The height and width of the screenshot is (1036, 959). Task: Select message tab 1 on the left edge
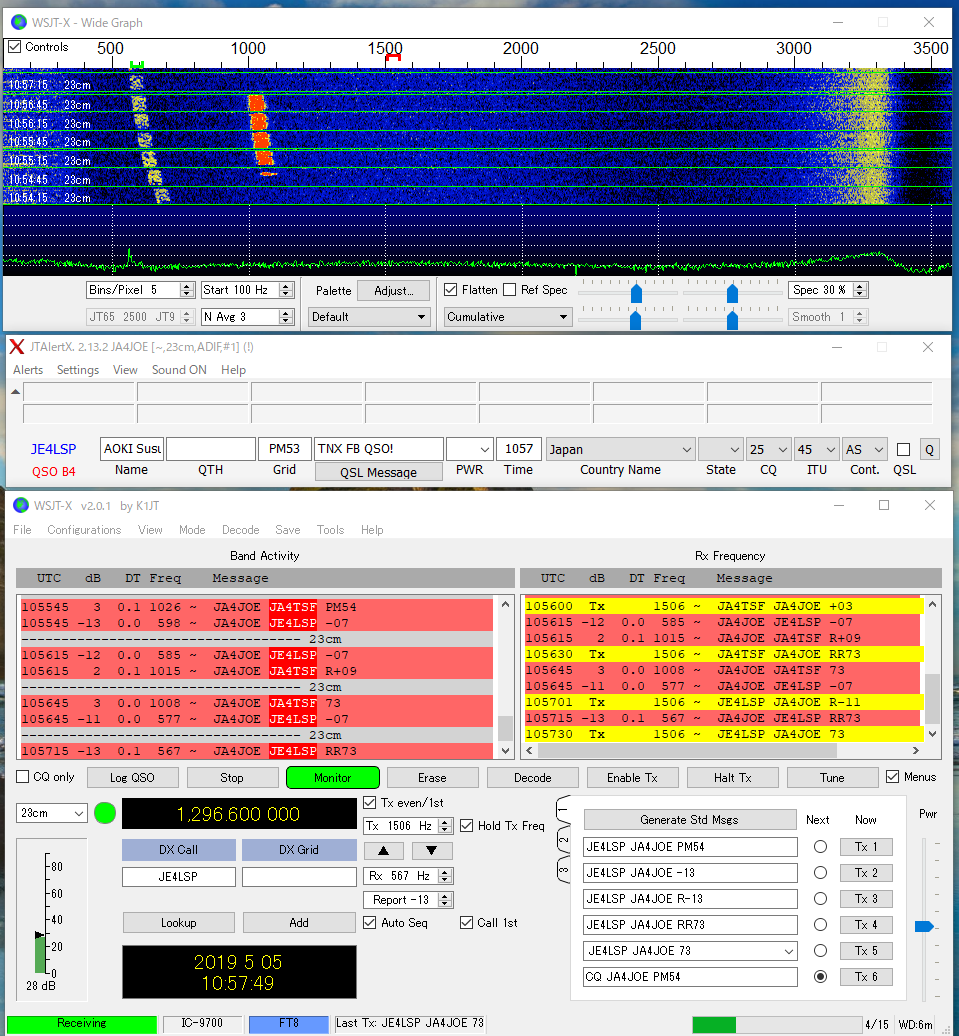pos(563,807)
